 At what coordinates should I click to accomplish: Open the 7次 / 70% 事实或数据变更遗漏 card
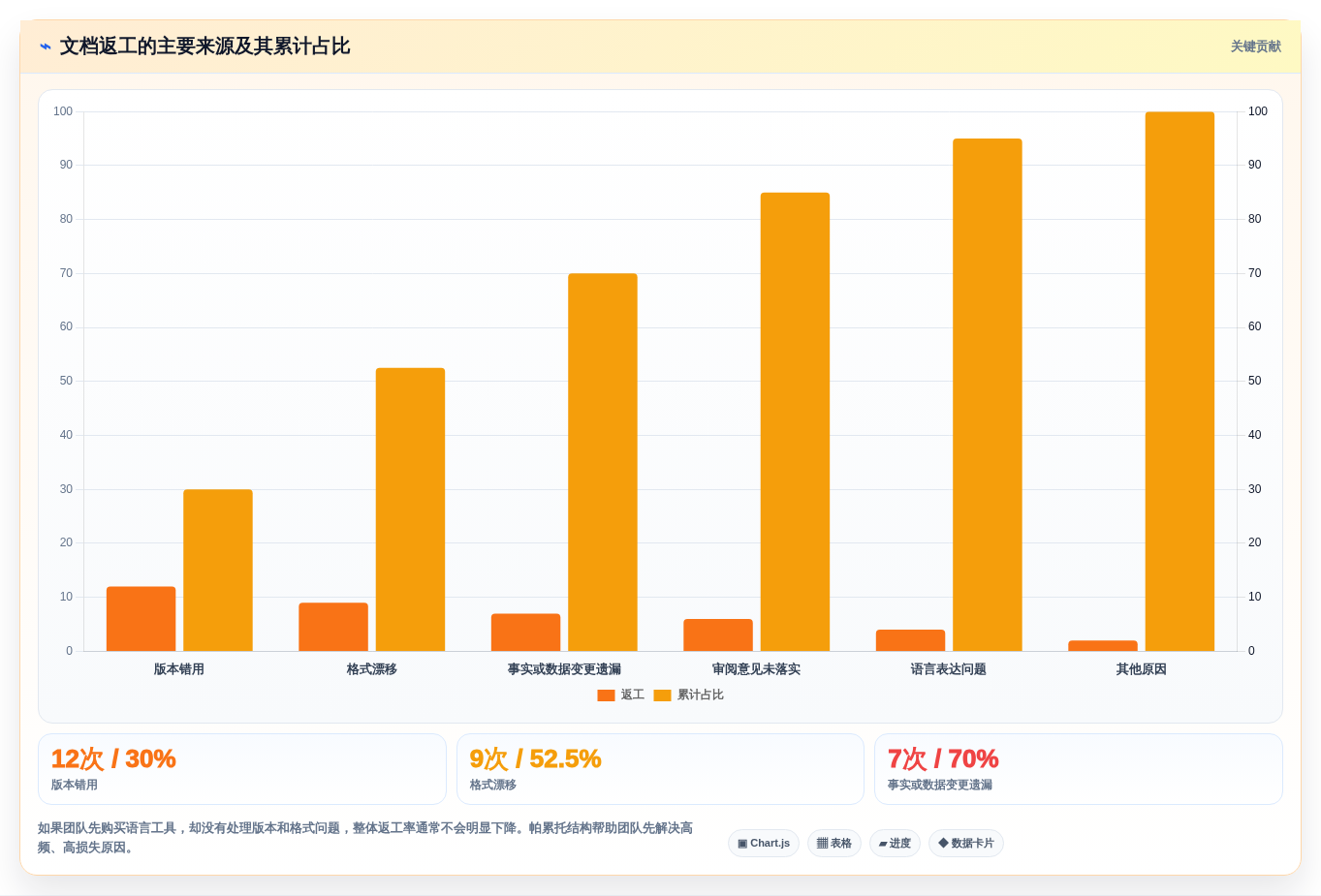click(x=1079, y=769)
